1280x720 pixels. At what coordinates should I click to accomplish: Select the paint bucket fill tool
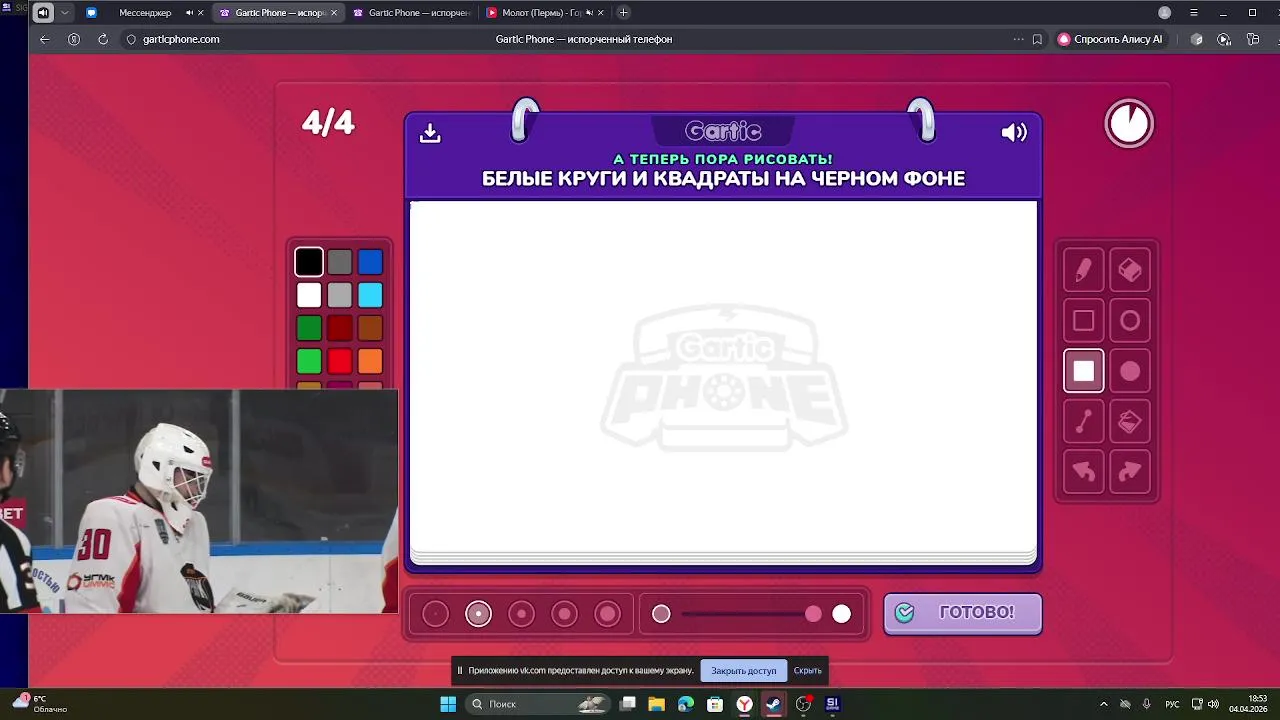pyautogui.click(x=1129, y=422)
